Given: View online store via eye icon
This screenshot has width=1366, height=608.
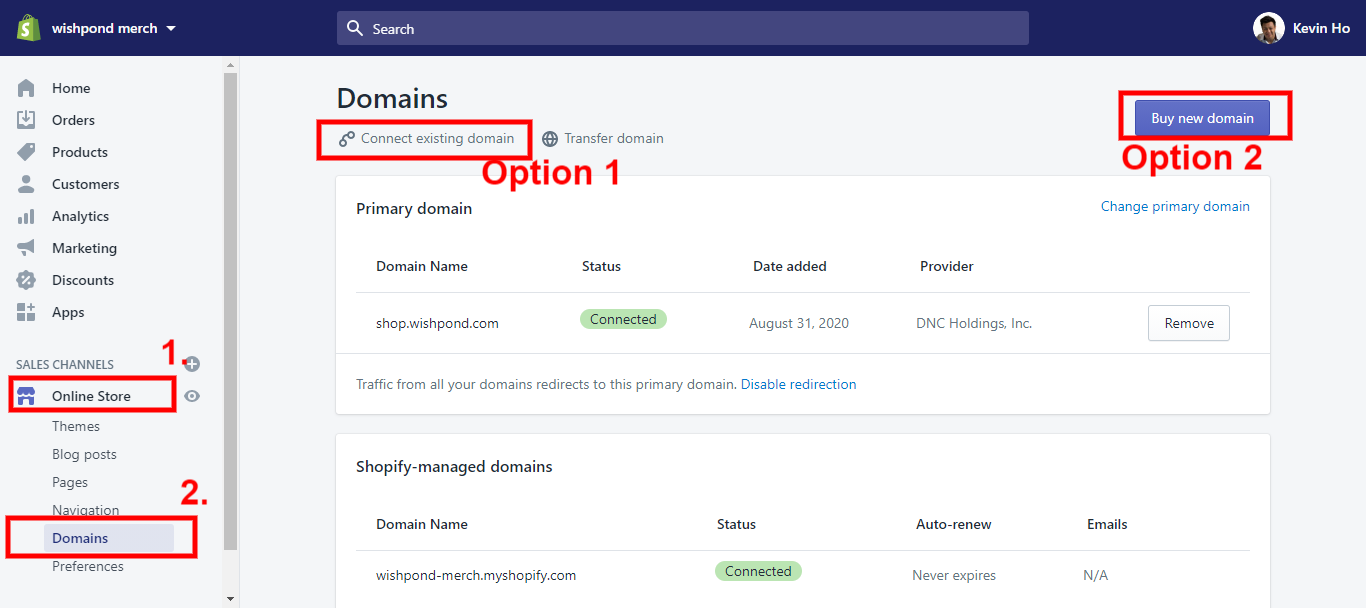Looking at the screenshot, I should [192, 396].
